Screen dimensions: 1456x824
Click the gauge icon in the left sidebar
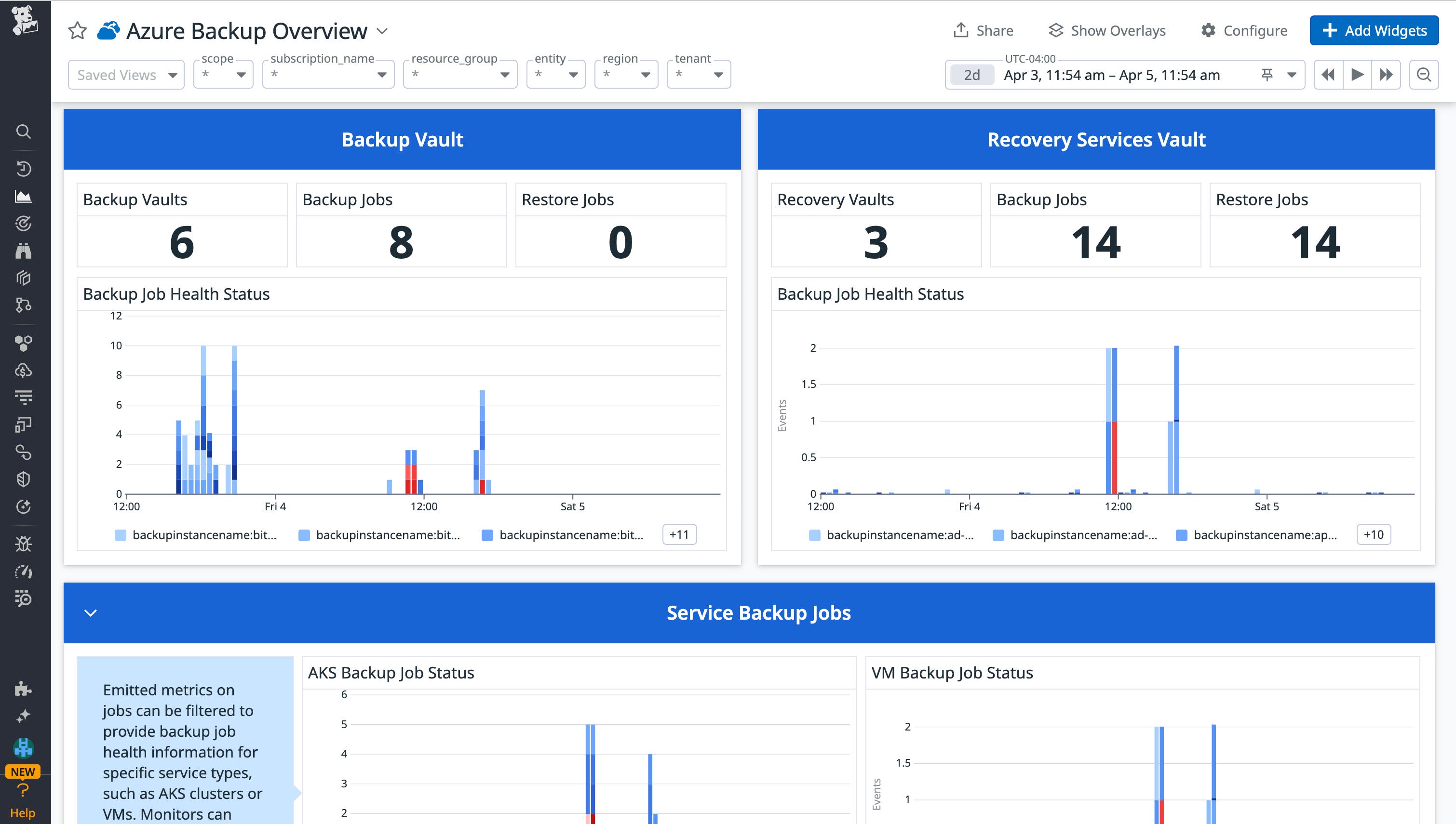click(23, 571)
